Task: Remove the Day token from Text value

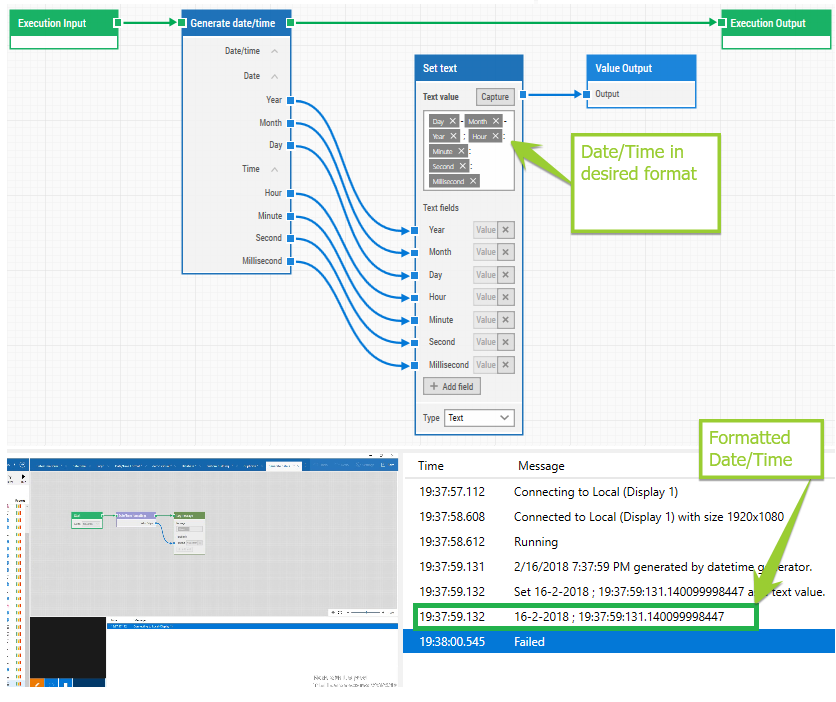Action: (453, 121)
